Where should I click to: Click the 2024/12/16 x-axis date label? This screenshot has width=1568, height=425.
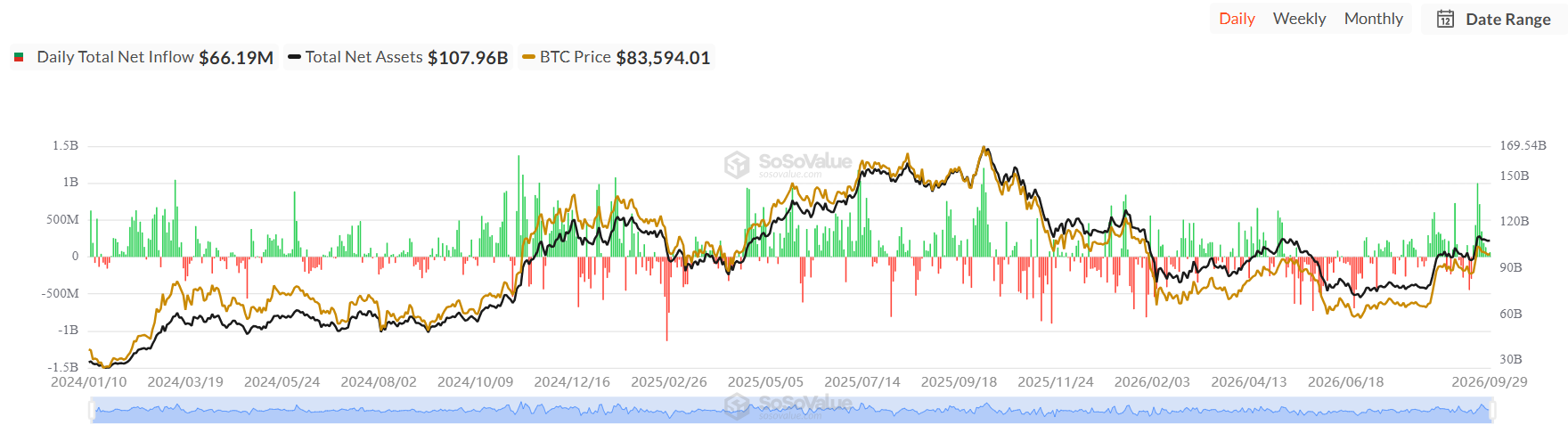(572, 382)
